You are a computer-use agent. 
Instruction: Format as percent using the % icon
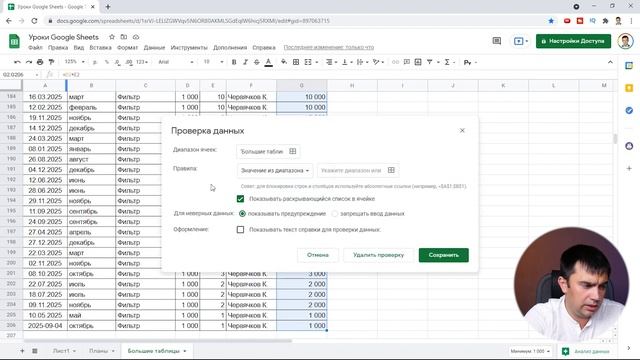point(107,62)
